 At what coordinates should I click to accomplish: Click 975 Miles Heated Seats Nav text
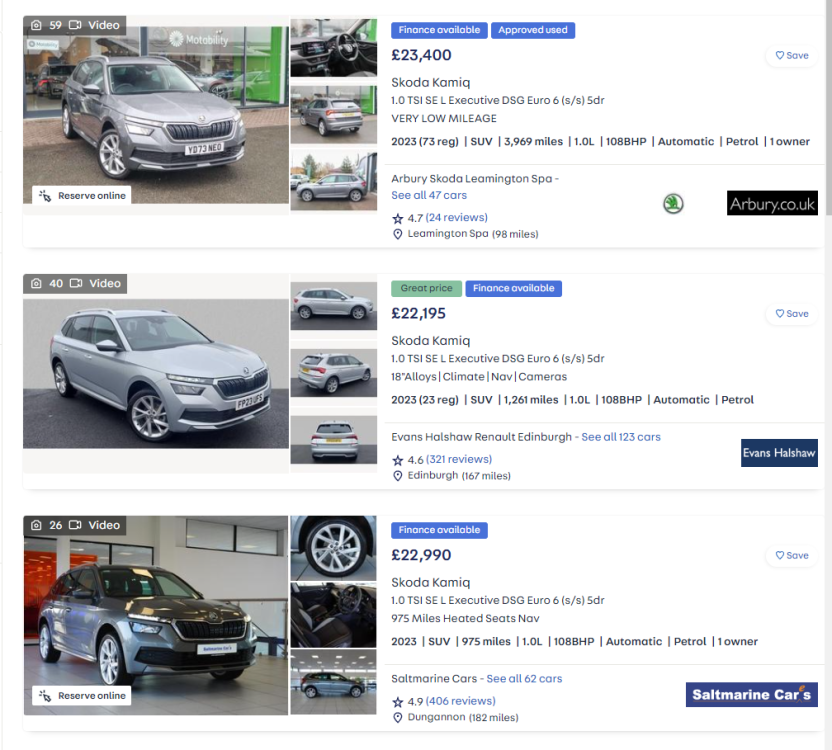(x=465, y=618)
